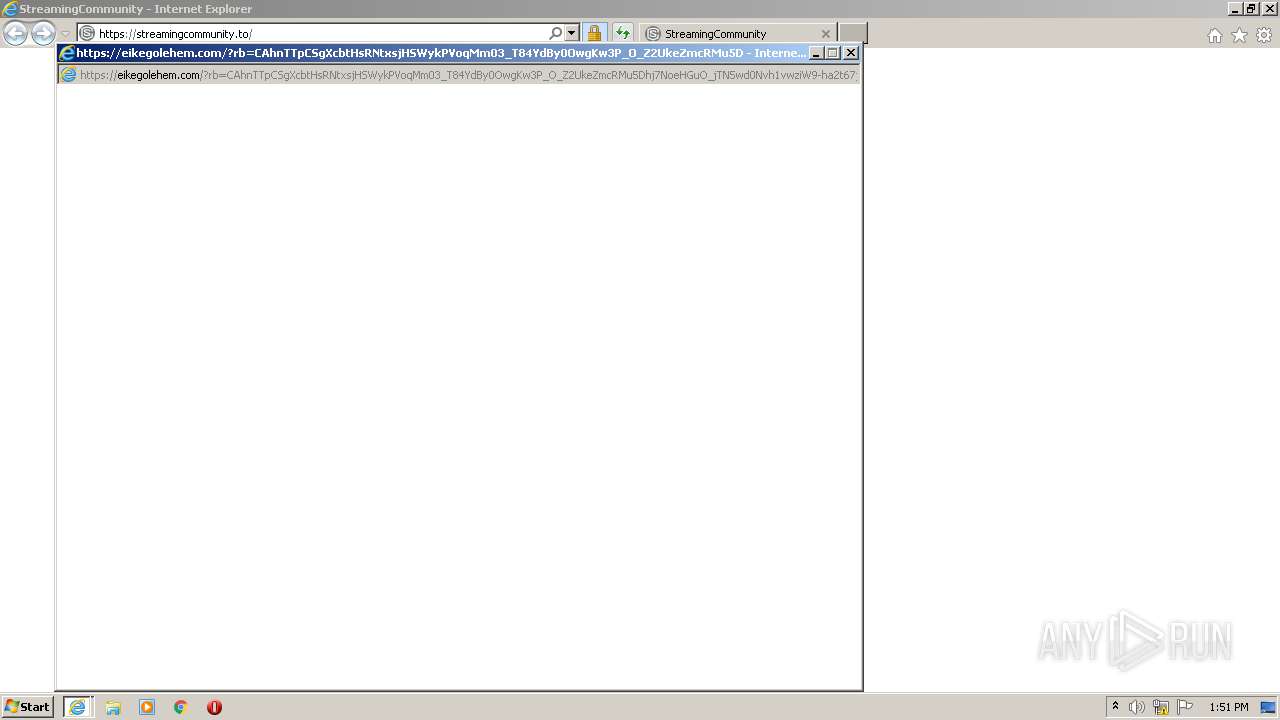This screenshot has height=720, width=1280.
Task: Launch Google Chrome from taskbar
Action: tap(181, 707)
